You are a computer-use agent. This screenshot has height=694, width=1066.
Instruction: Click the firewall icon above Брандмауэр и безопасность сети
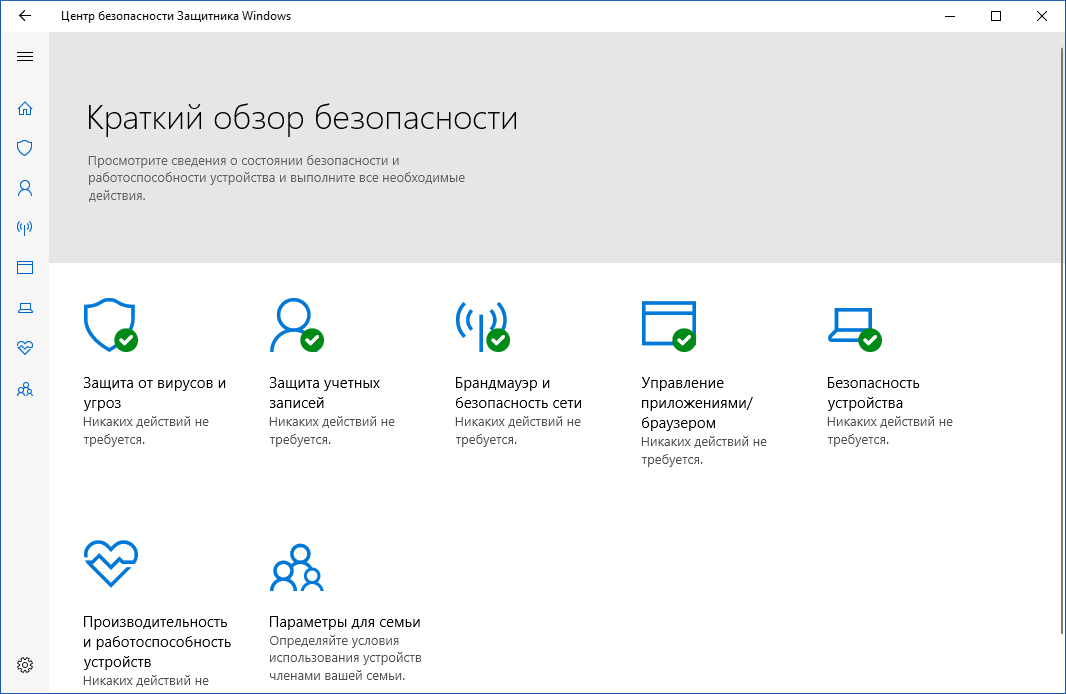point(484,325)
